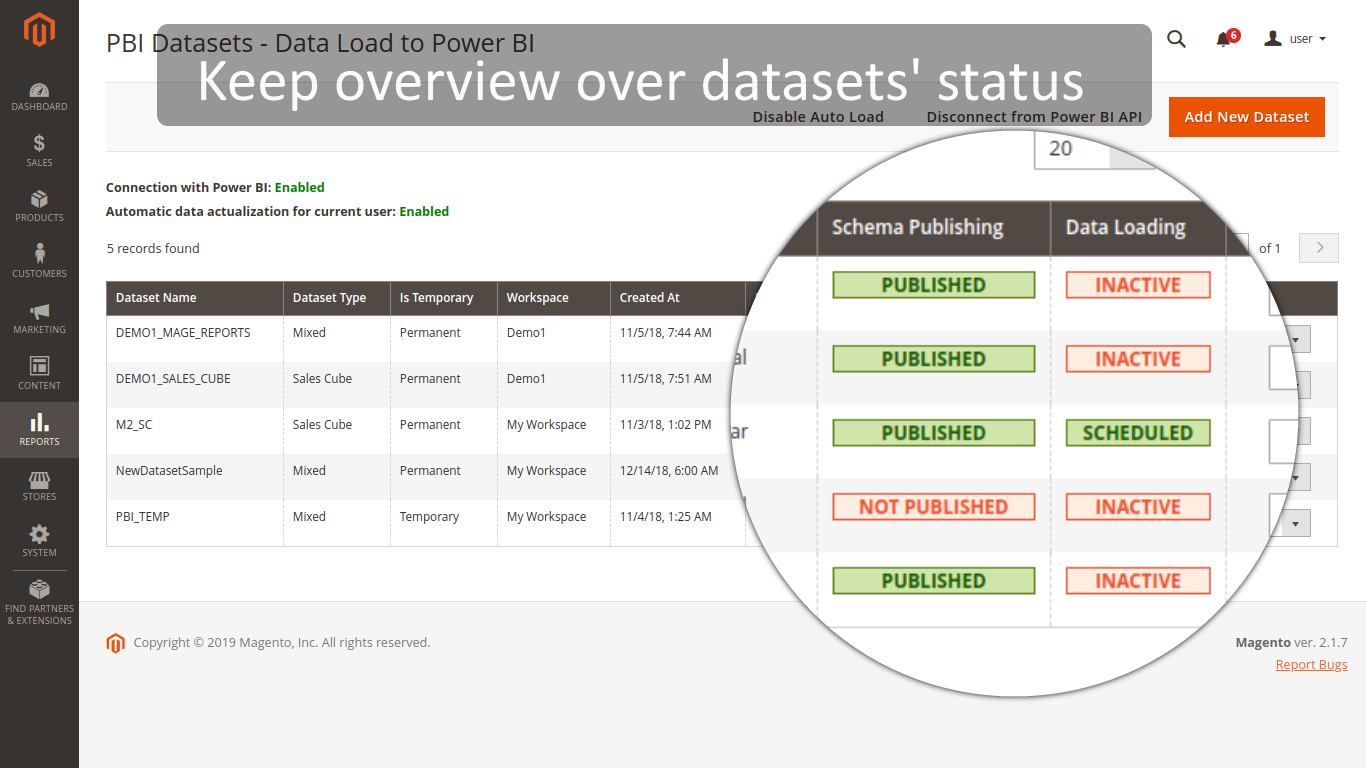Image resolution: width=1366 pixels, height=768 pixels.
Task: Open the Marketing section
Action: tap(39, 317)
